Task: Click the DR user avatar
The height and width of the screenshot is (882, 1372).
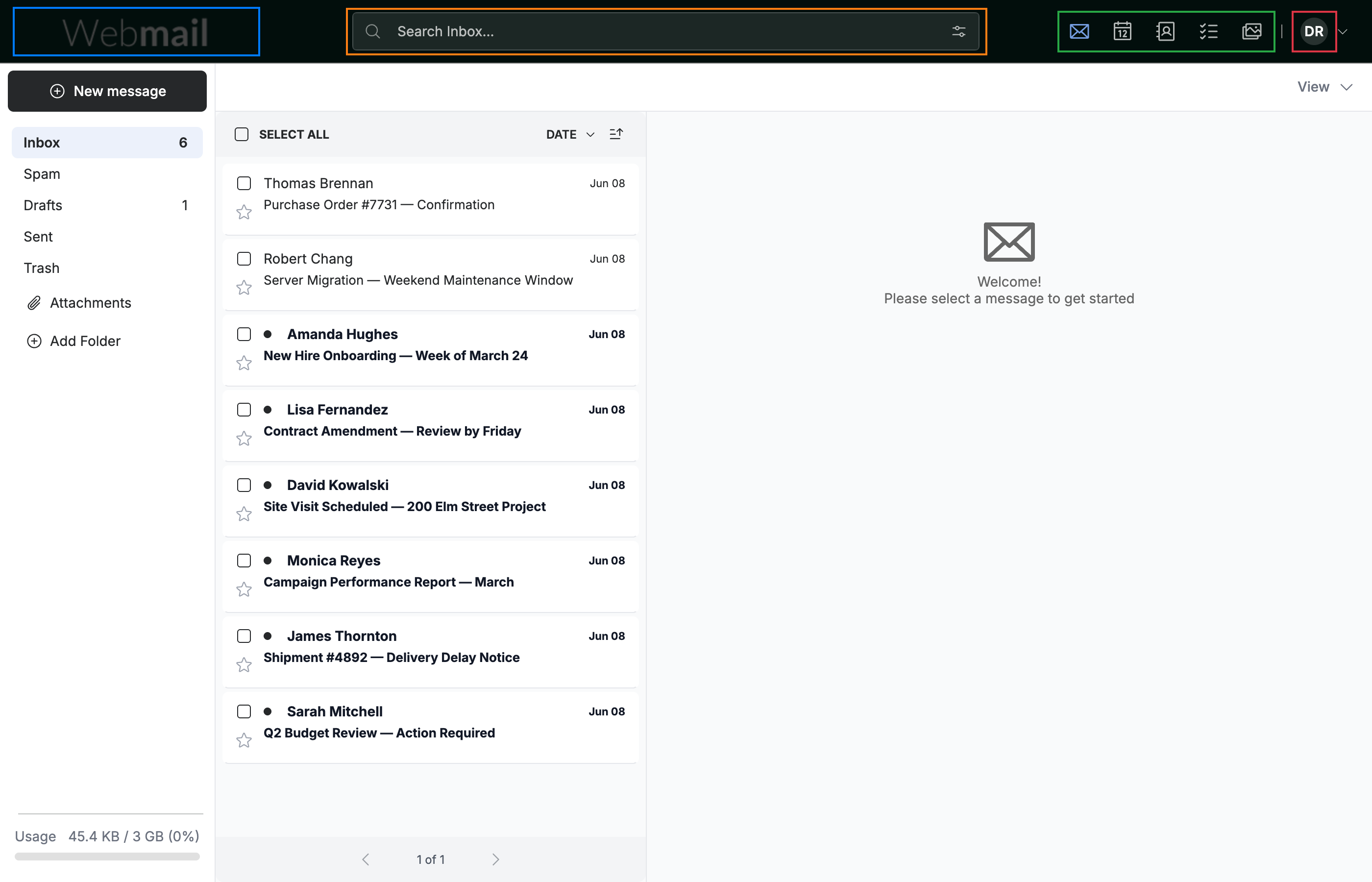Action: (1314, 31)
